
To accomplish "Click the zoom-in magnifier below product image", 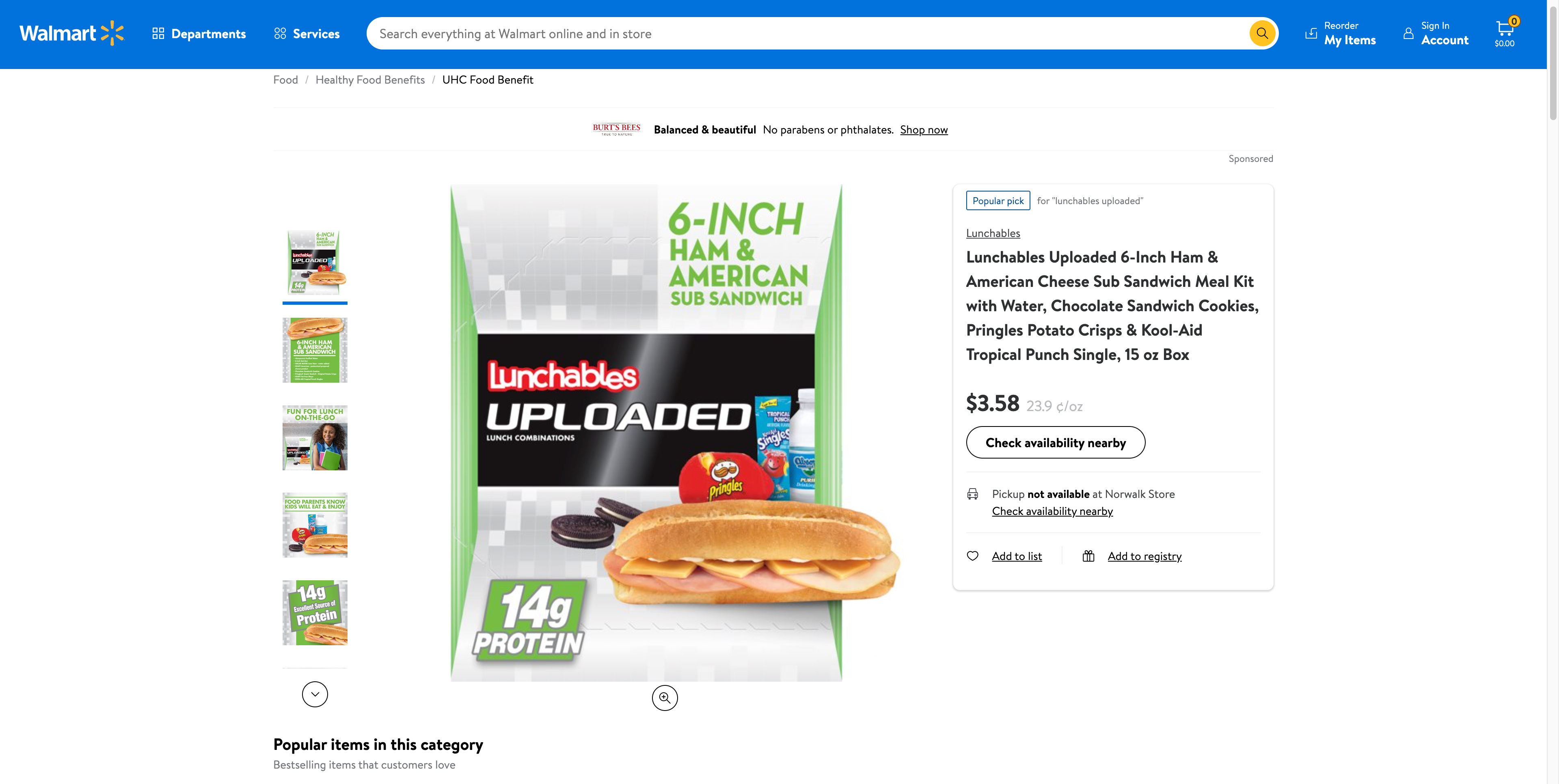I will pyautogui.click(x=665, y=698).
